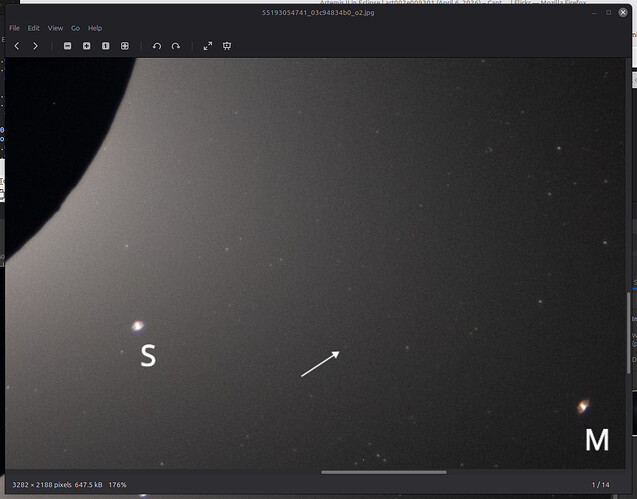Screen dimensions: 637x499
Task: Rotate the image counterclockwise
Action: 157,46
